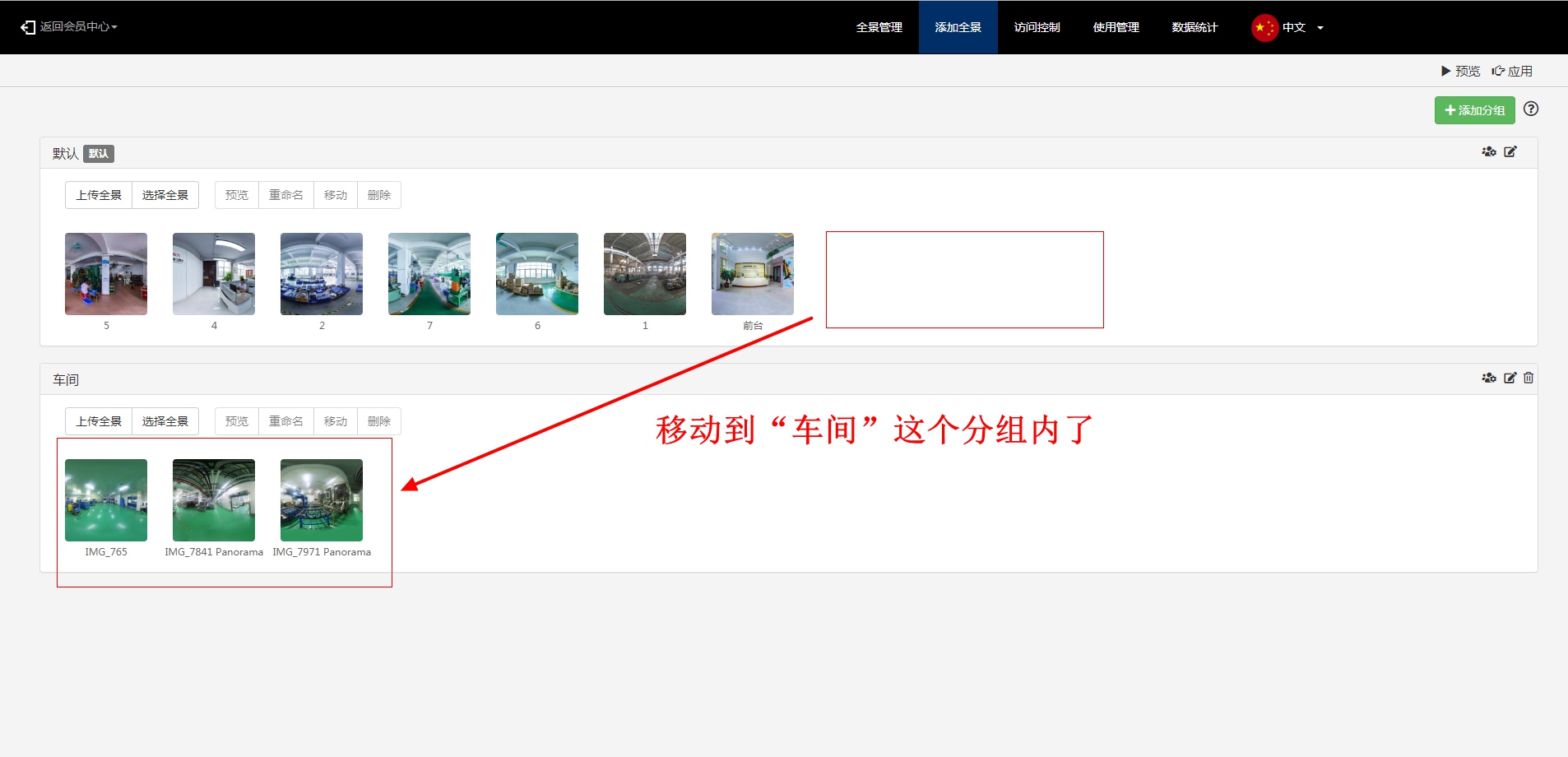Select the 前台 panorama thumbnail

coord(752,275)
